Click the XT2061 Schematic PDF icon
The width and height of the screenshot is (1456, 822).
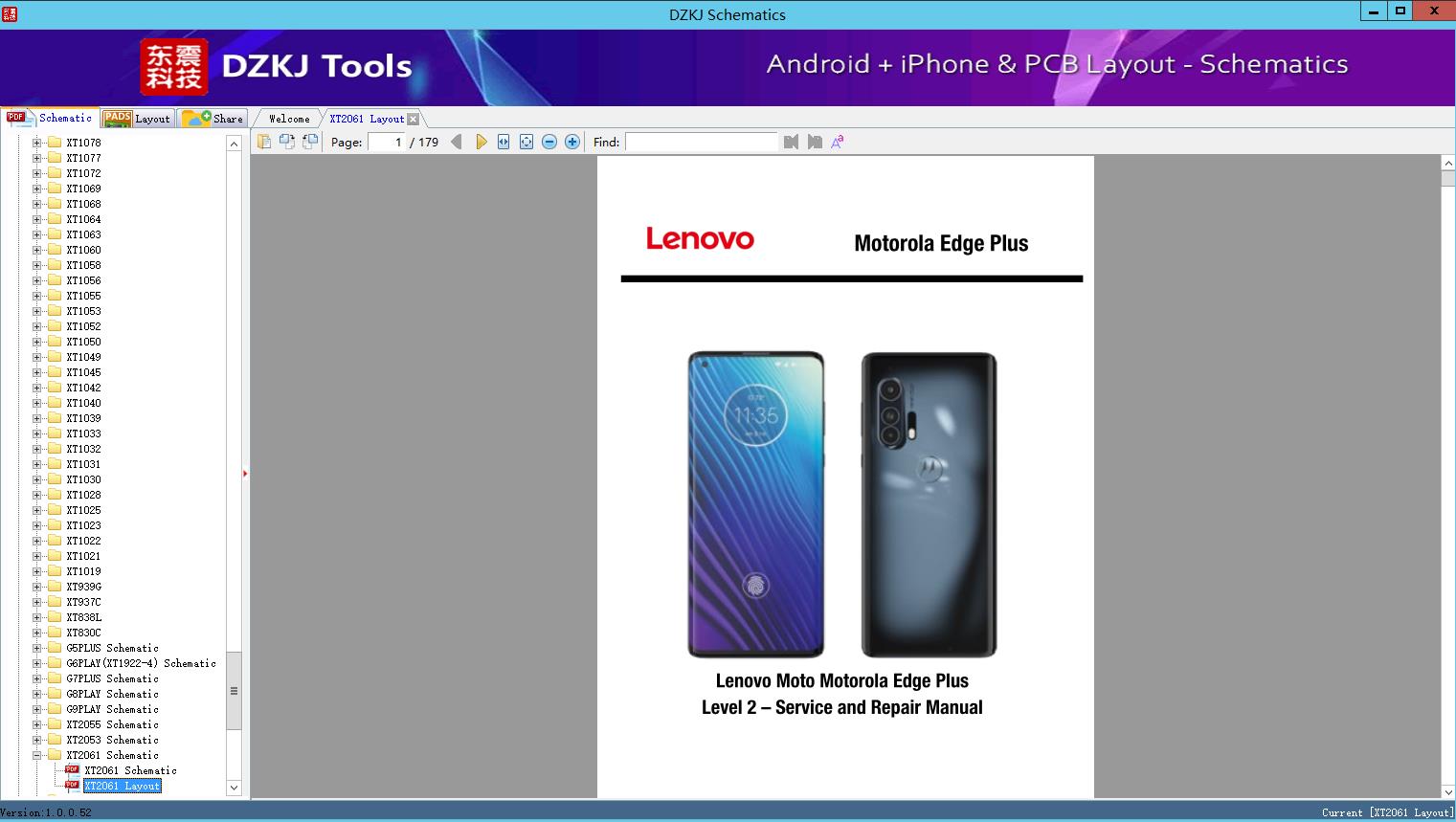click(72, 769)
